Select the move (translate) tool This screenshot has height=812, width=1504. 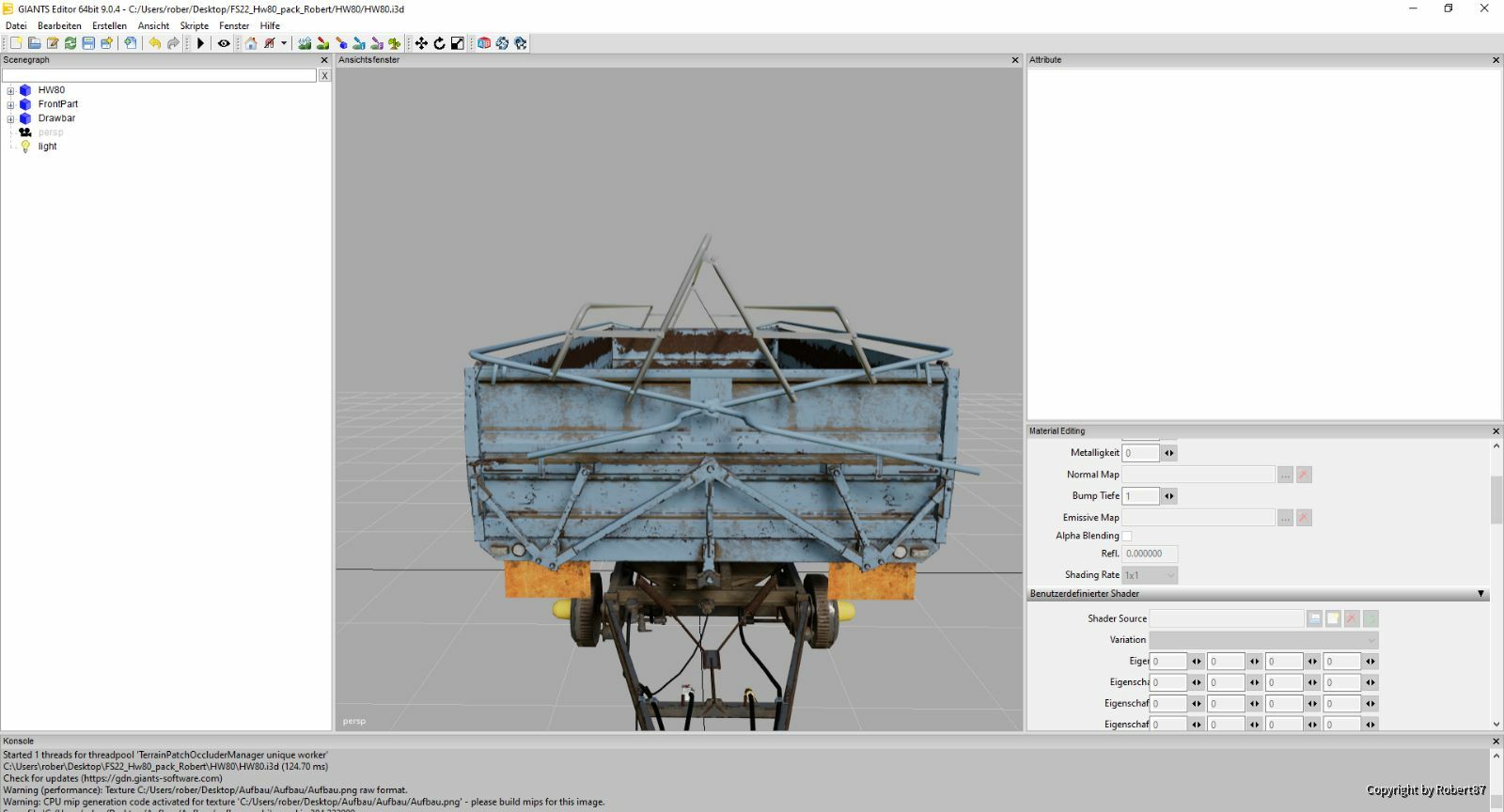[421, 43]
